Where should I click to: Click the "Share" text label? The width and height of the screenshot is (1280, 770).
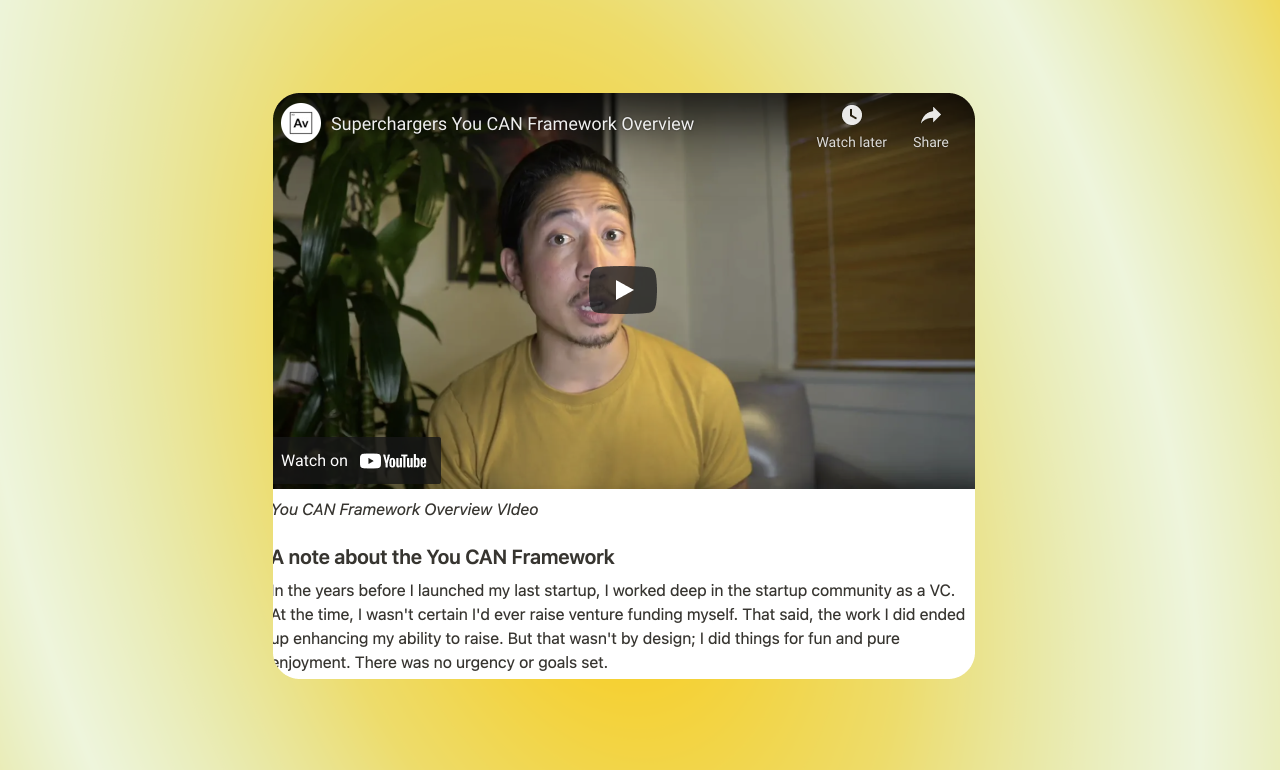(x=931, y=142)
